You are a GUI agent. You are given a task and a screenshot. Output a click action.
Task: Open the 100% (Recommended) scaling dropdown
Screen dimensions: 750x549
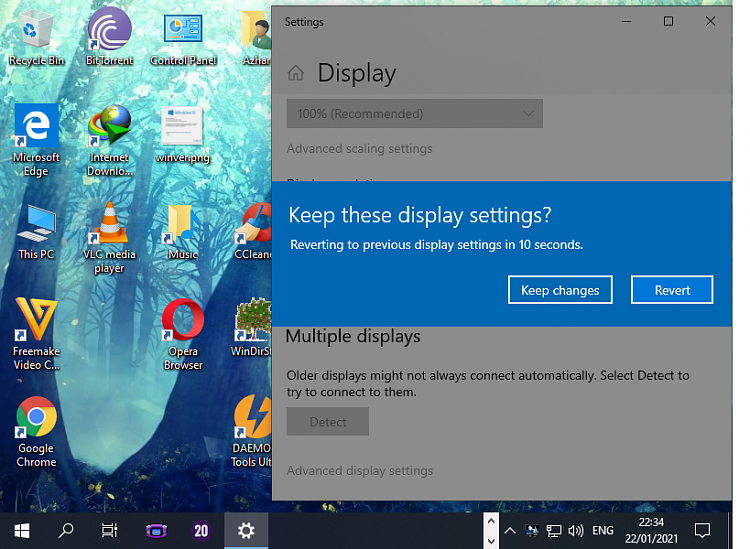click(415, 114)
